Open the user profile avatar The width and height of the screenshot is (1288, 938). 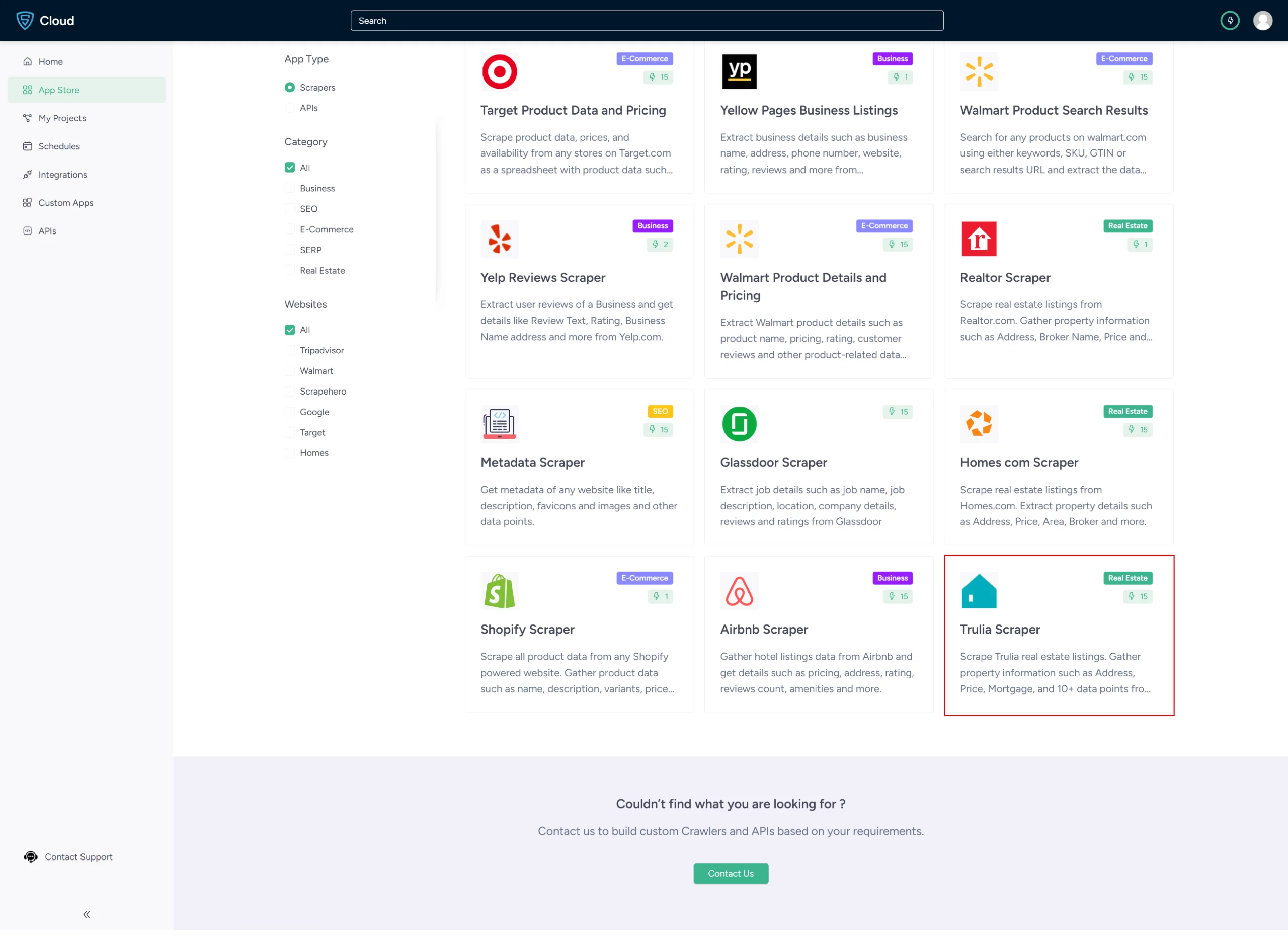[x=1262, y=21]
